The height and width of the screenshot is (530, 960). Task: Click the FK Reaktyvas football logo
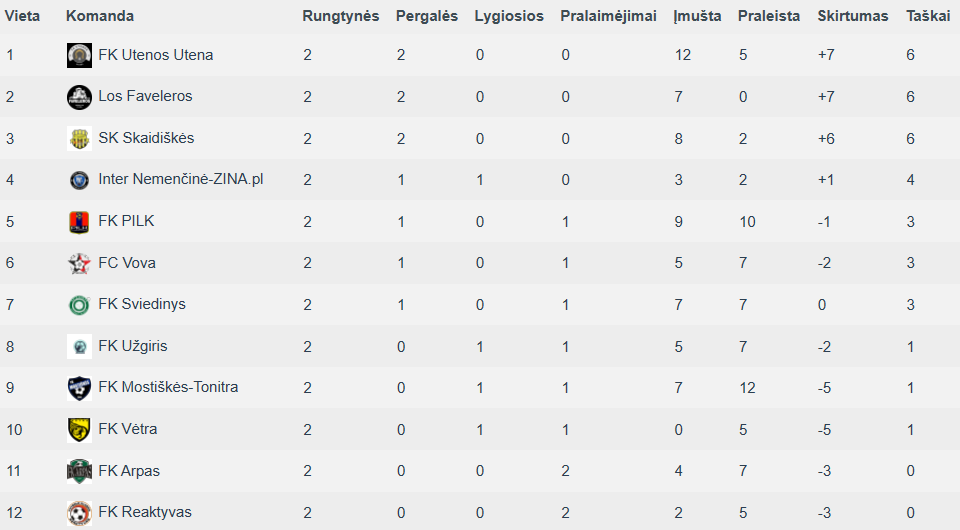tap(79, 513)
